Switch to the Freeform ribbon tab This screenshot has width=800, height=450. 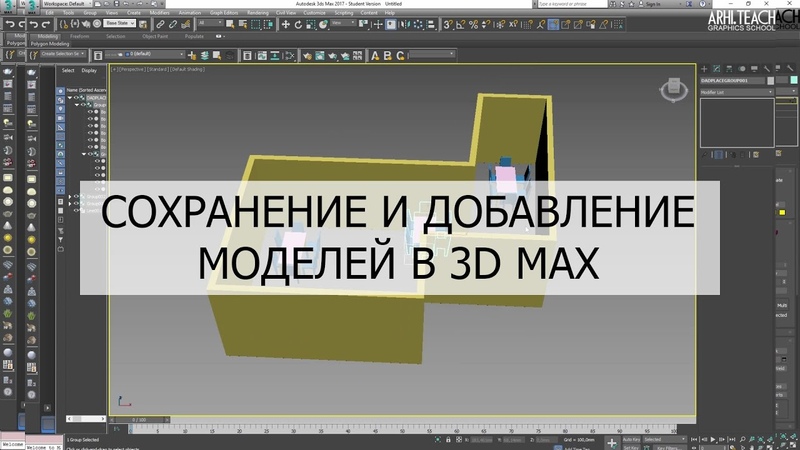pyautogui.click(x=79, y=36)
